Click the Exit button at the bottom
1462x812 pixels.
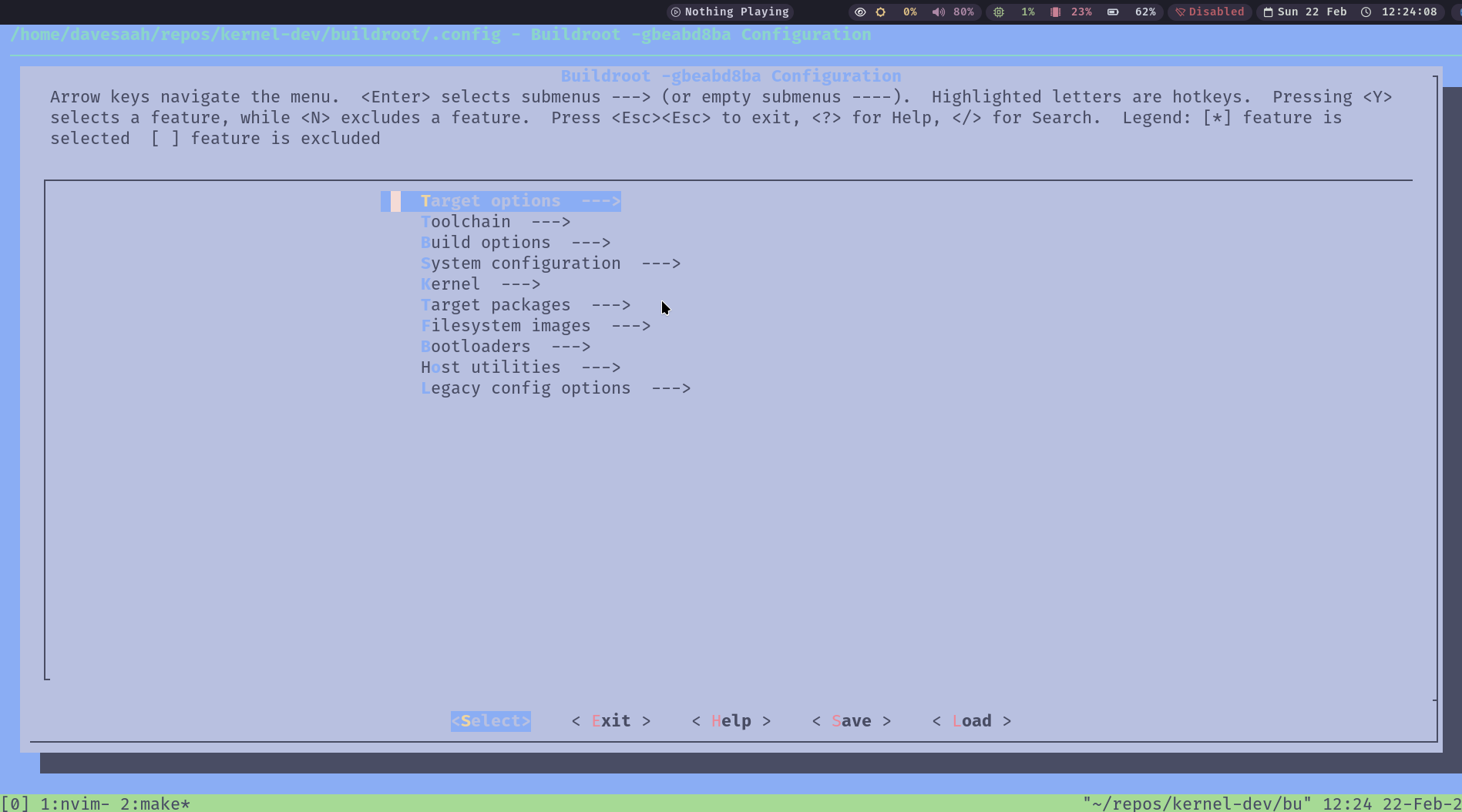(x=611, y=720)
